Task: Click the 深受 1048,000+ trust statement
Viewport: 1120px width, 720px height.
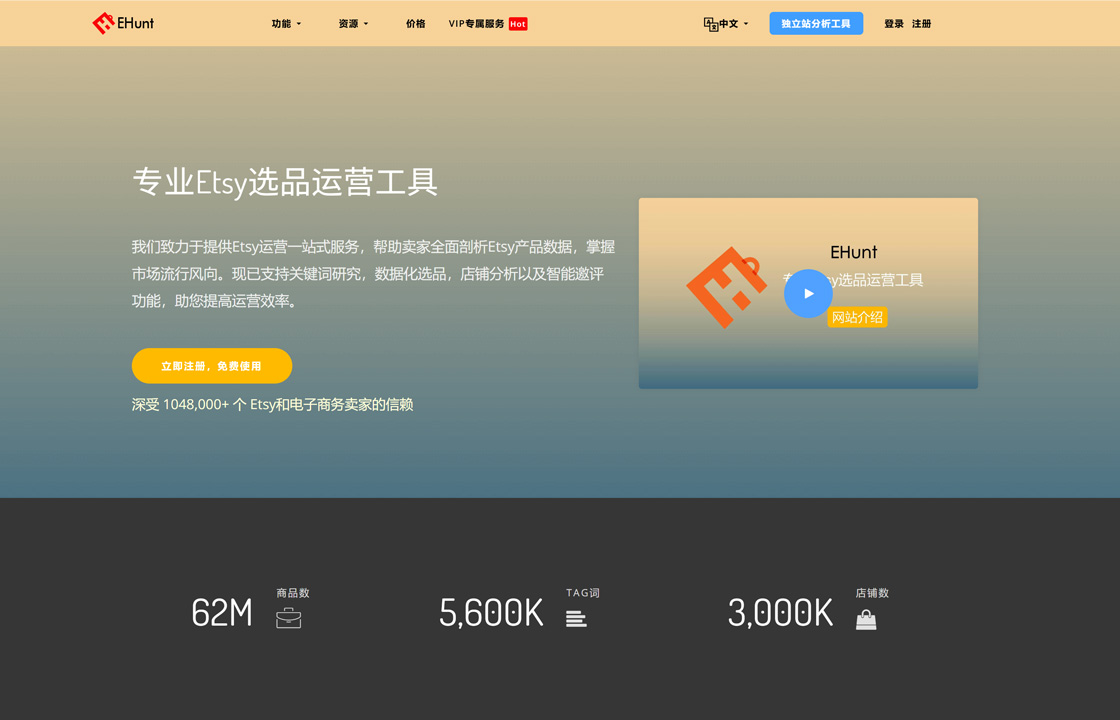Action: [x=272, y=404]
